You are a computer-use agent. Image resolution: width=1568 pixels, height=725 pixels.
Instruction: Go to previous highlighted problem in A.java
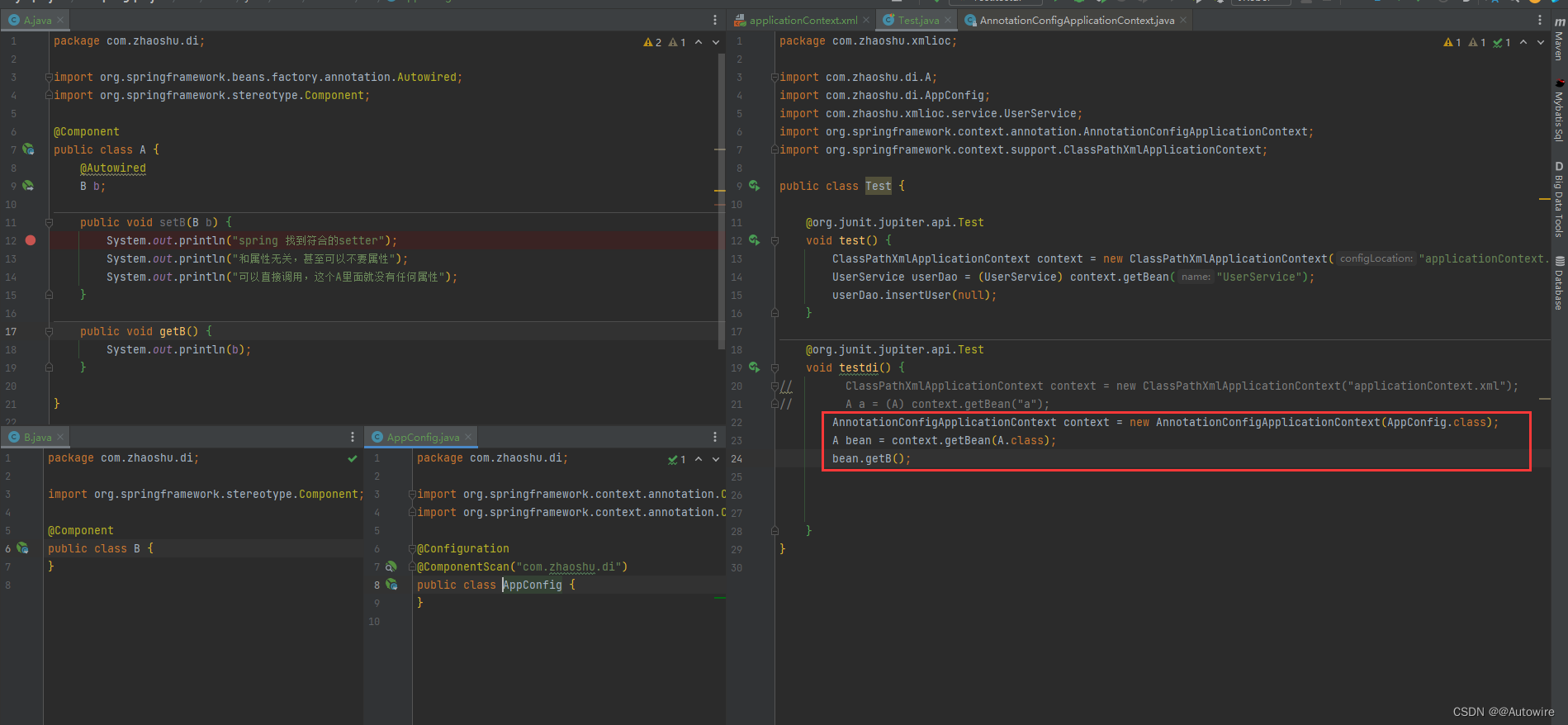click(x=699, y=42)
